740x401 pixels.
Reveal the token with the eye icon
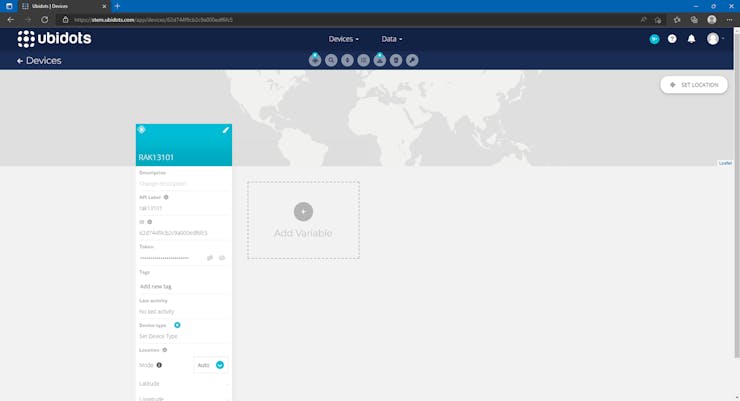(x=222, y=258)
